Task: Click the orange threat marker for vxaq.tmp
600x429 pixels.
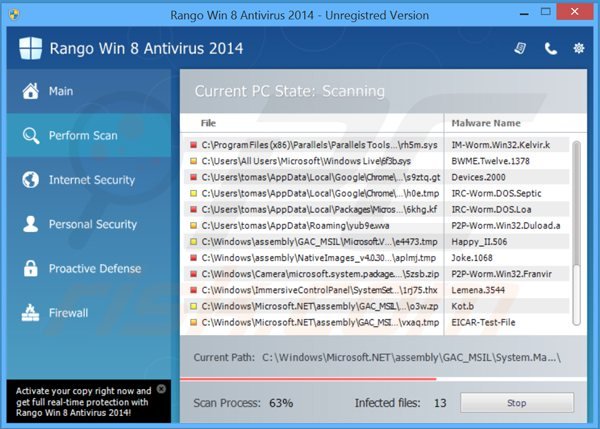Action: click(194, 322)
